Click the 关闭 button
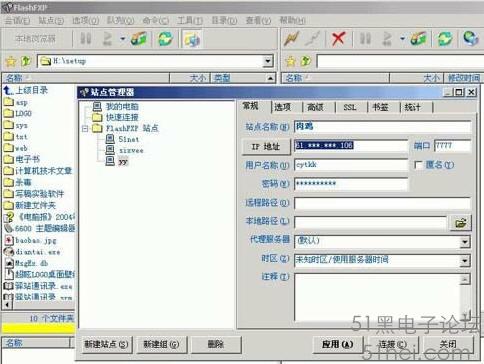 click(x=447, y=344)
